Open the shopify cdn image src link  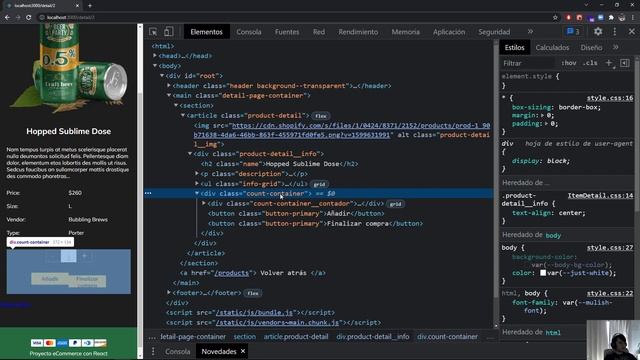(x=342, y=130)
